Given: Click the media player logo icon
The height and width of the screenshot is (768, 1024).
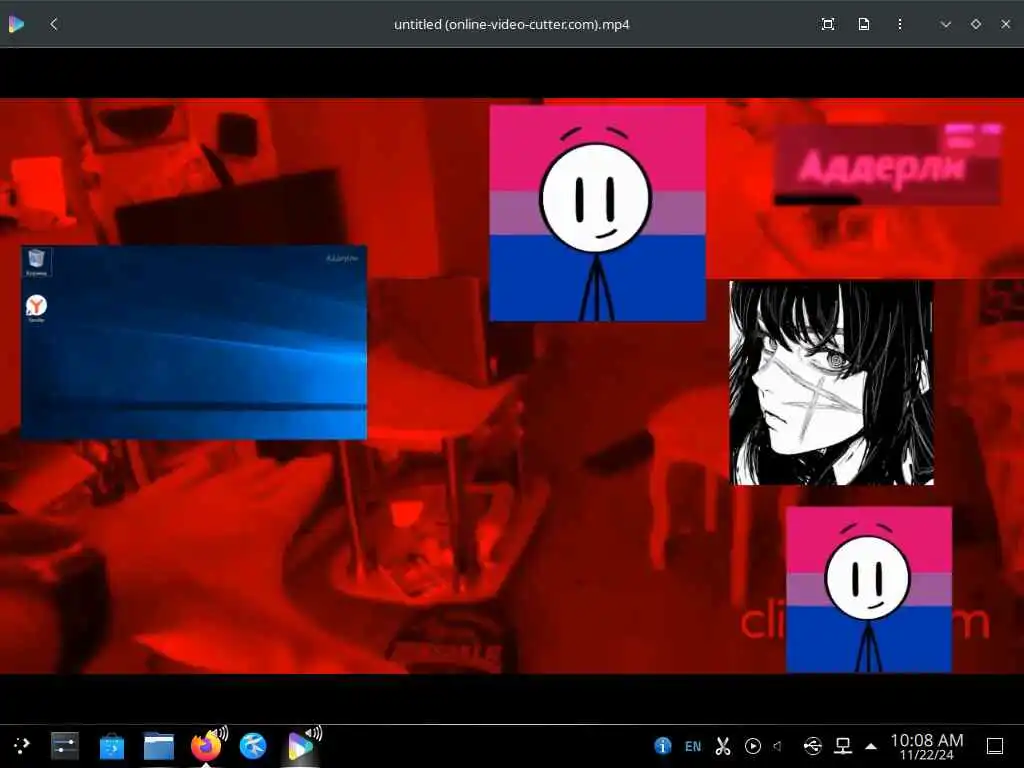Looking at the screenshot, I should 16,24.
